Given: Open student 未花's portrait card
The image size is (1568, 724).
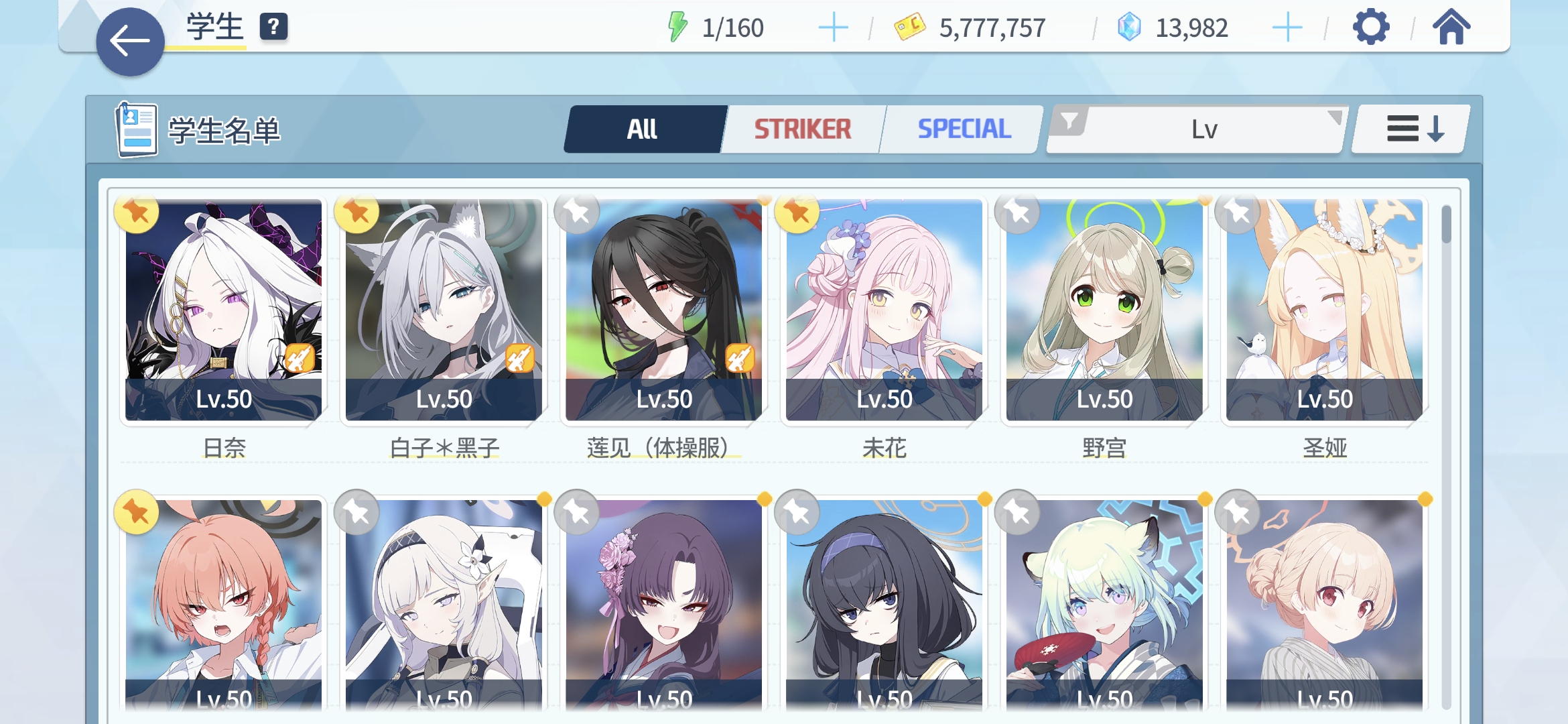Looking at the screenshot, I should pyautogui.click(x=884, y=310).
